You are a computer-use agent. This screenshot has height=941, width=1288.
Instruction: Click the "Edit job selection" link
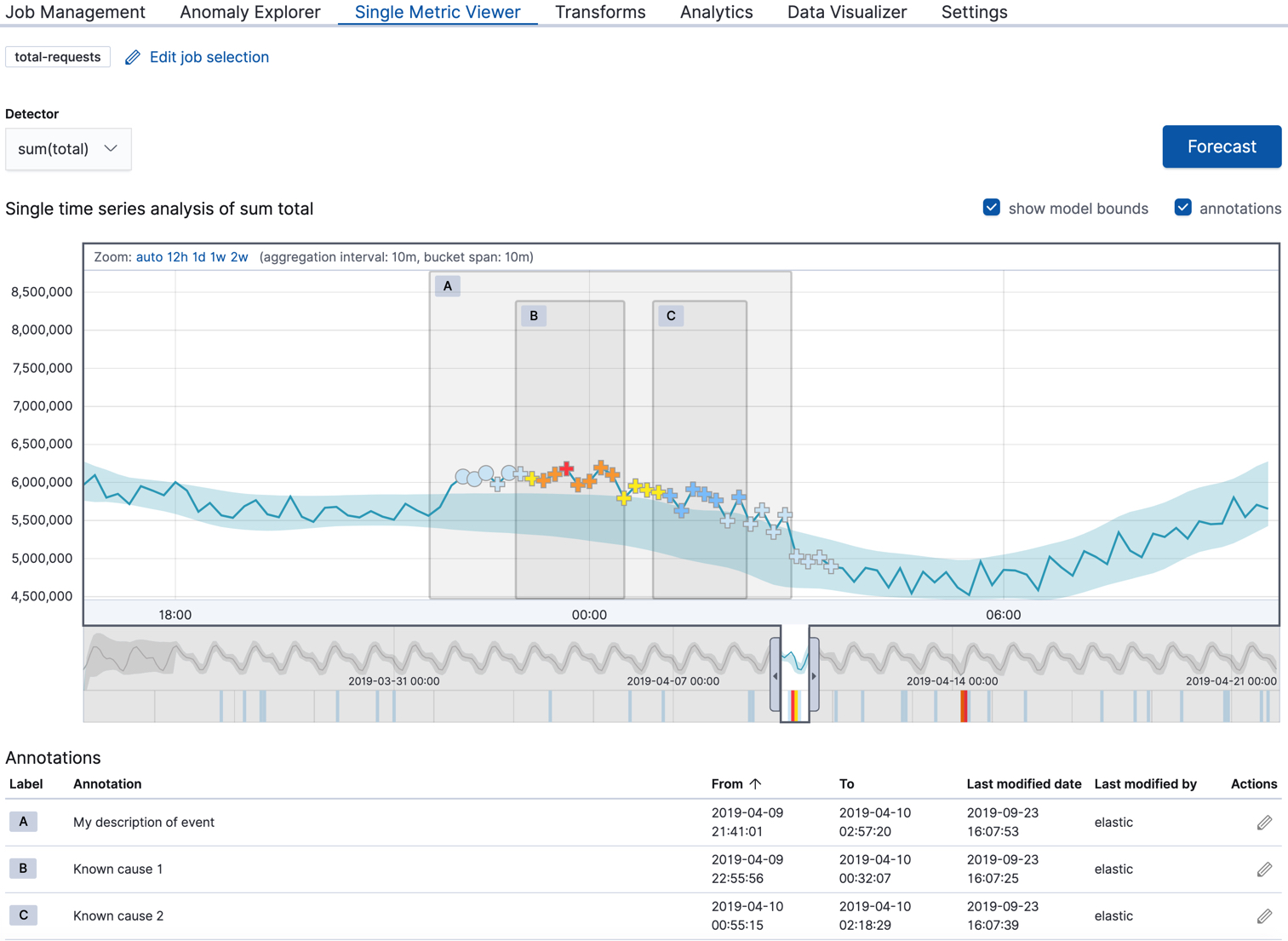[209, 57]
